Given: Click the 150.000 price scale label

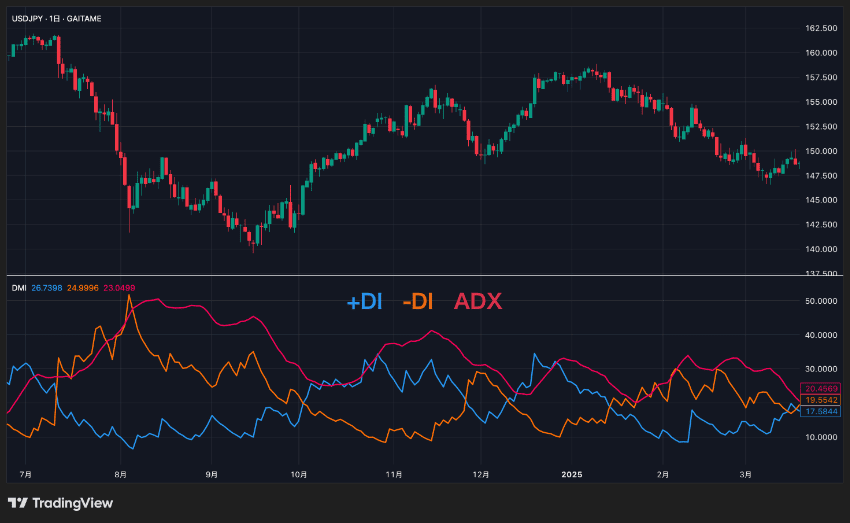Looking at the screenshot, I should click(x=821, y=151).
